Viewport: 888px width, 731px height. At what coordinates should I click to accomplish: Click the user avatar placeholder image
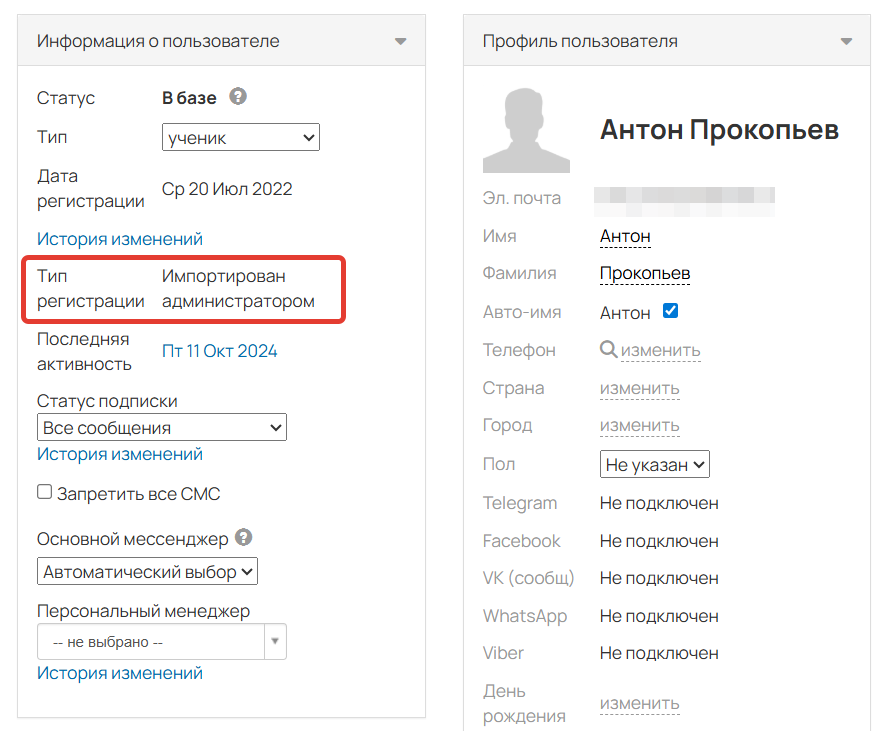point(525,131)
